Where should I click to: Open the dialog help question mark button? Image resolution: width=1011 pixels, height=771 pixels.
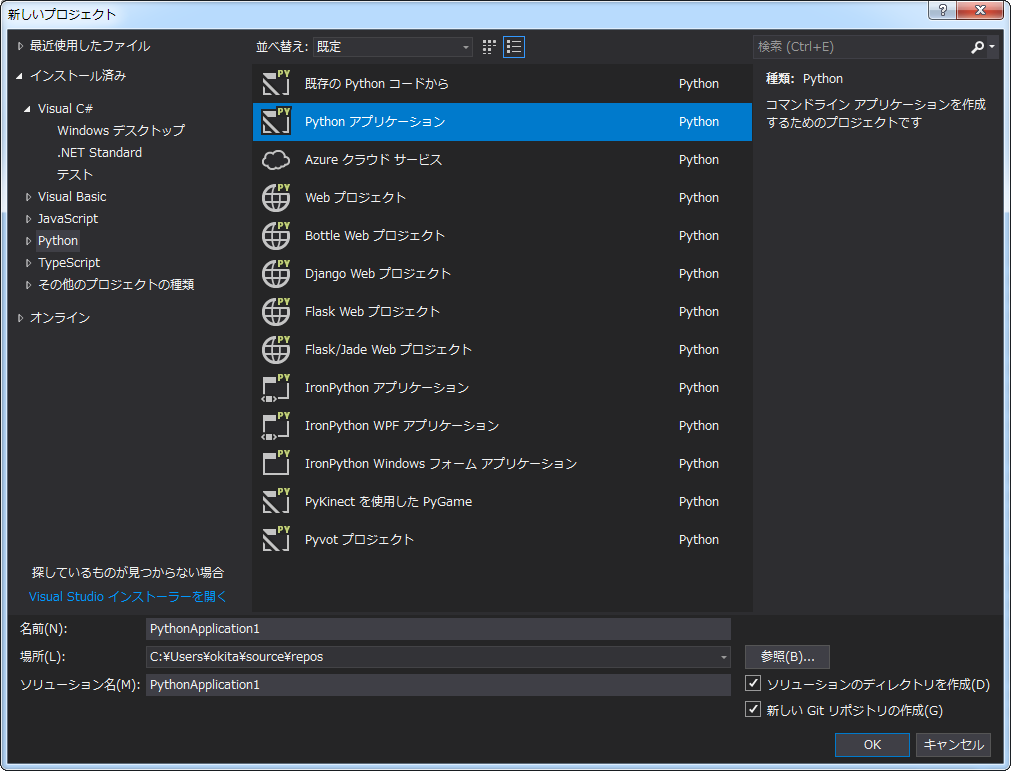pyautogui.click(x=943, y=10)
